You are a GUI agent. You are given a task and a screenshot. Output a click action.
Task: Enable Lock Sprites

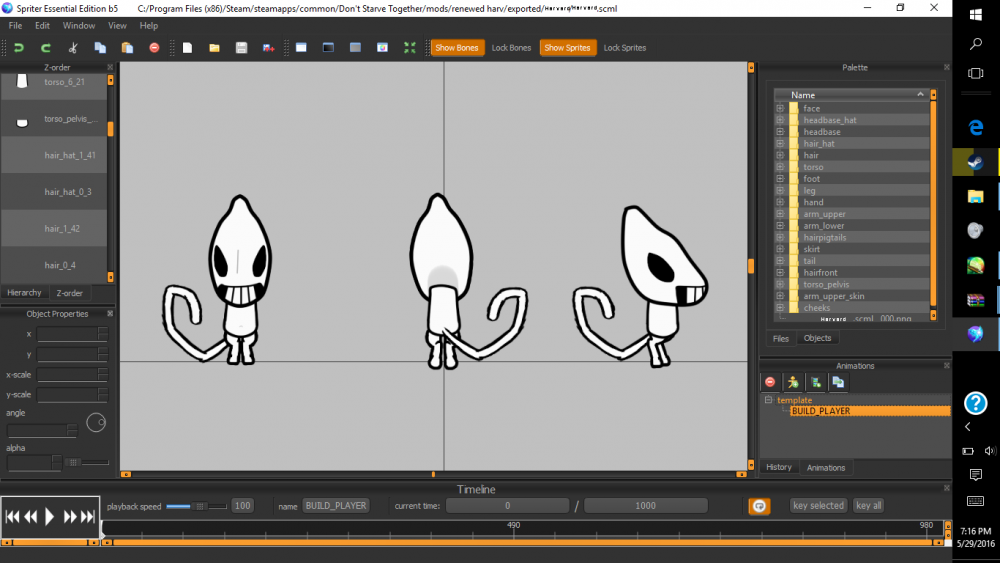tap(624, 48)
